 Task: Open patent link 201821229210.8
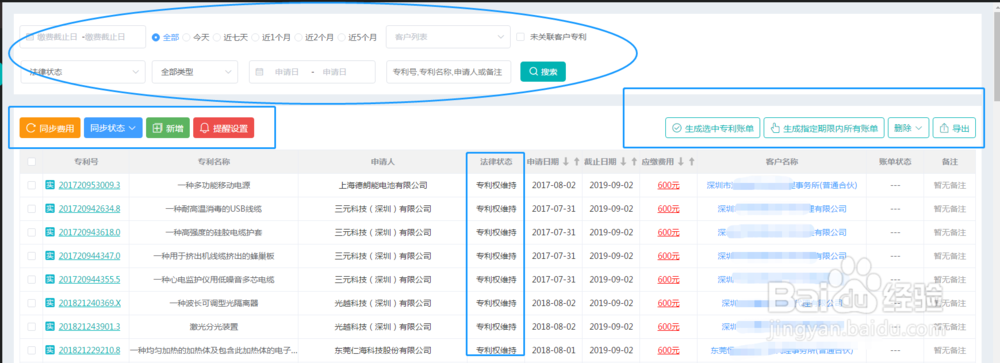[89, 351]
